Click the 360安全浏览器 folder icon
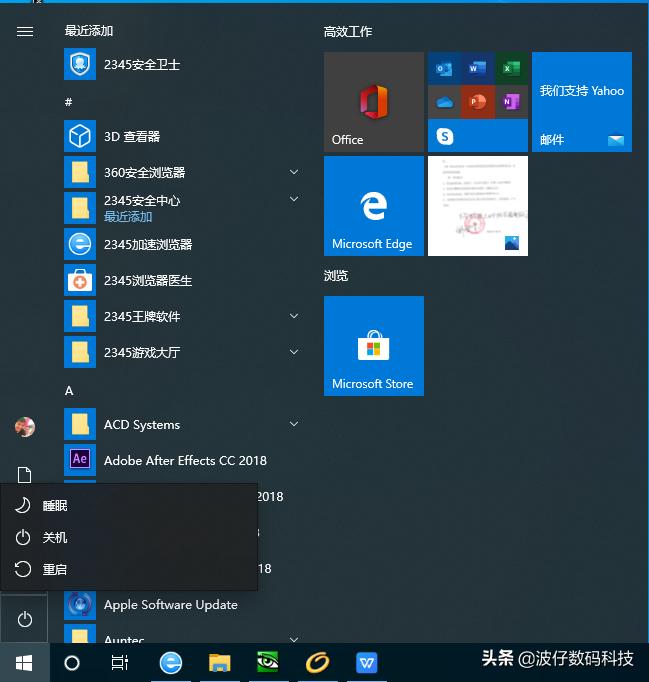Image resolution: width=649 pixels, height=682 pixels. pyautogui.click(x=80, y=172)
